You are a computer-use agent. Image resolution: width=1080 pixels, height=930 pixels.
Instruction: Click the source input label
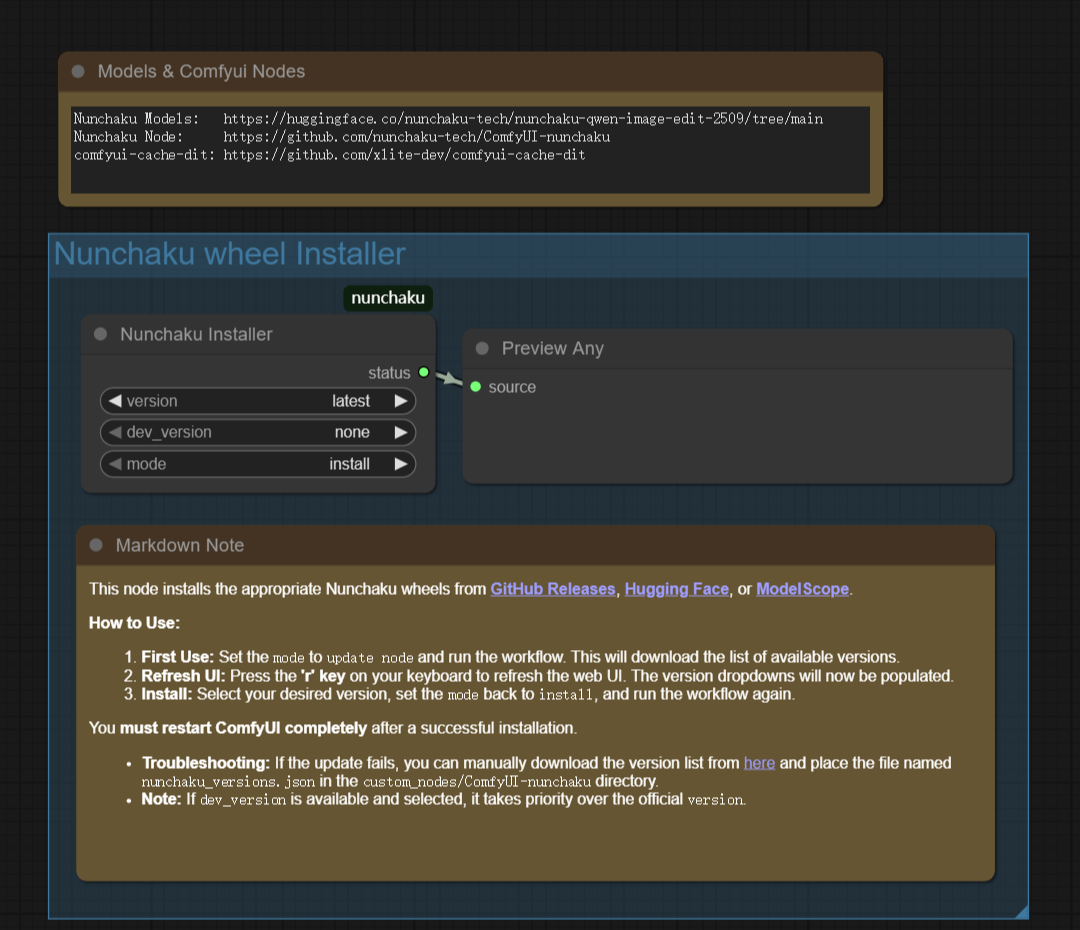pyautogui.click(x=512, y=387)
